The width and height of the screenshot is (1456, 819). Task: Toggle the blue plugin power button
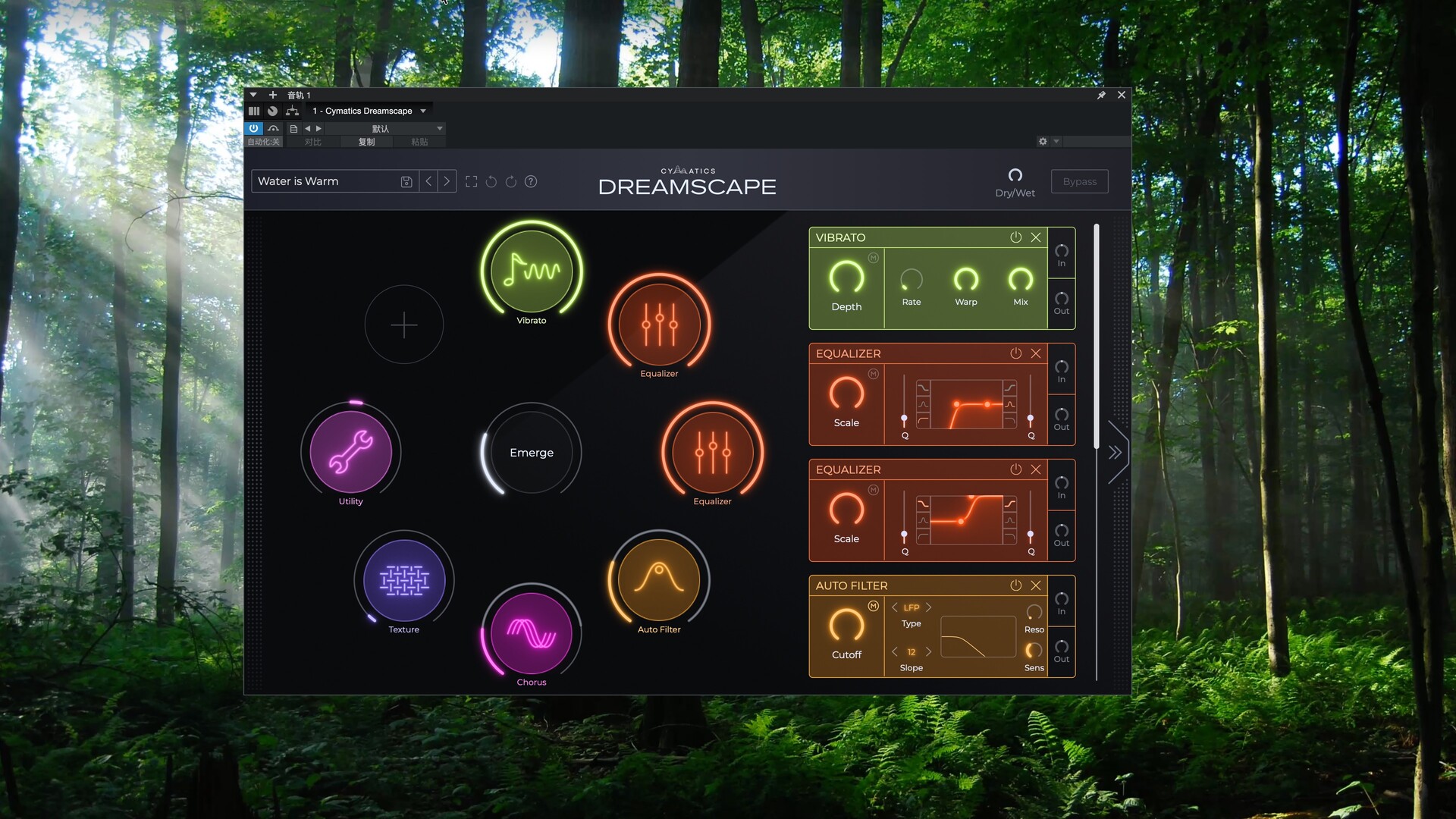click(x=253, y=128)
